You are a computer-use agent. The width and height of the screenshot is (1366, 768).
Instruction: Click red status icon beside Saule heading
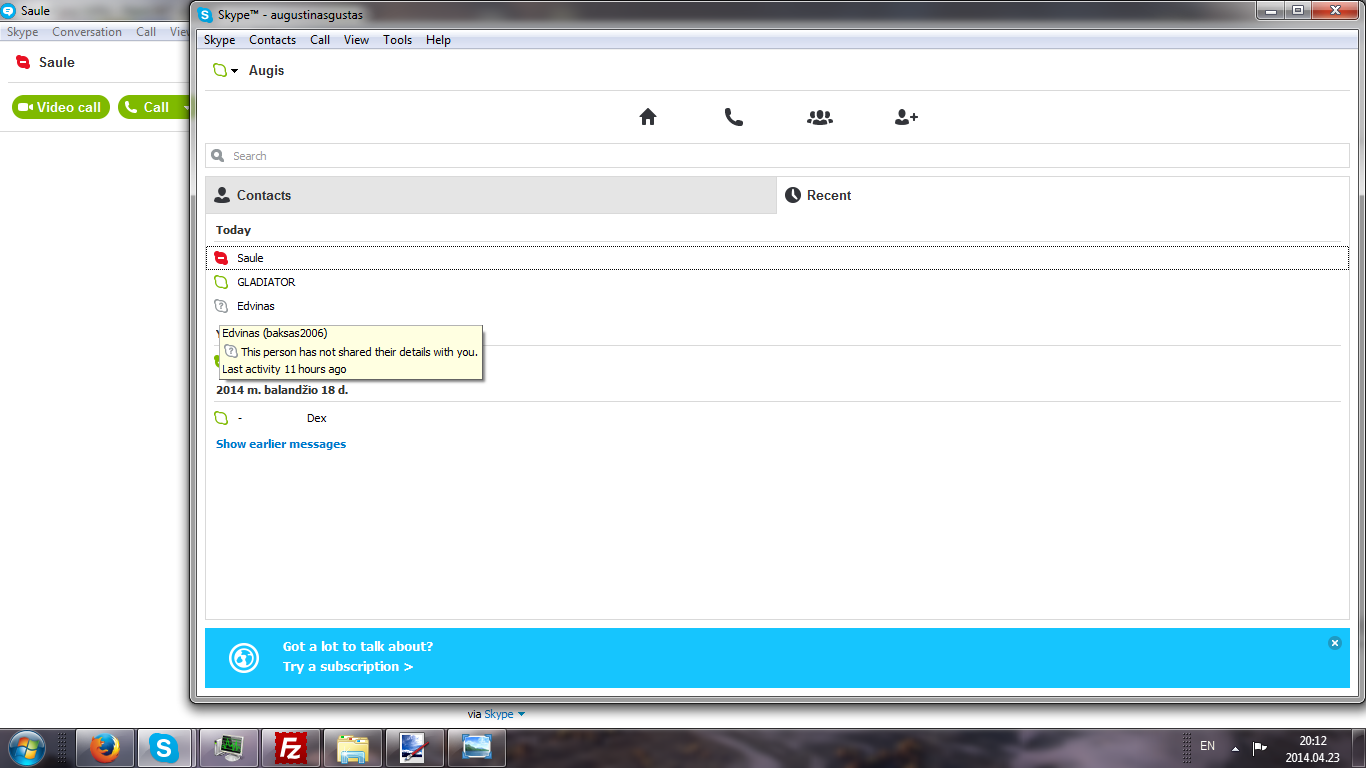click(23, 62)
